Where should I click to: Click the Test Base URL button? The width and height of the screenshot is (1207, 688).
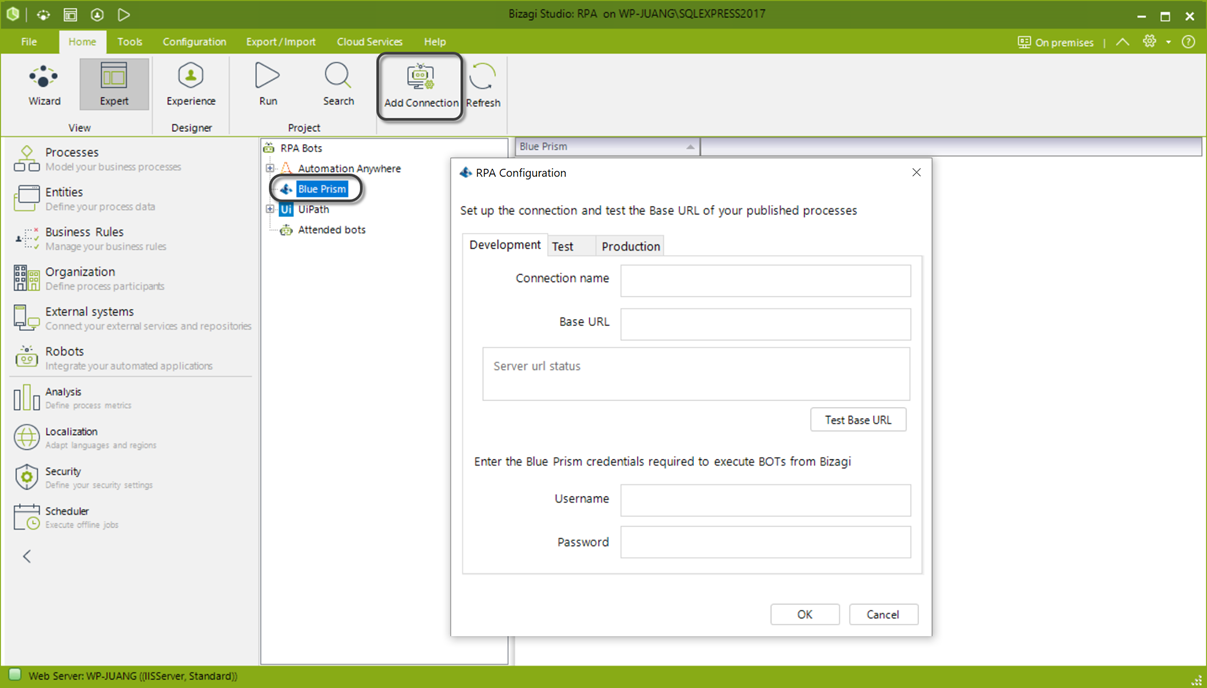pos(858,420)
